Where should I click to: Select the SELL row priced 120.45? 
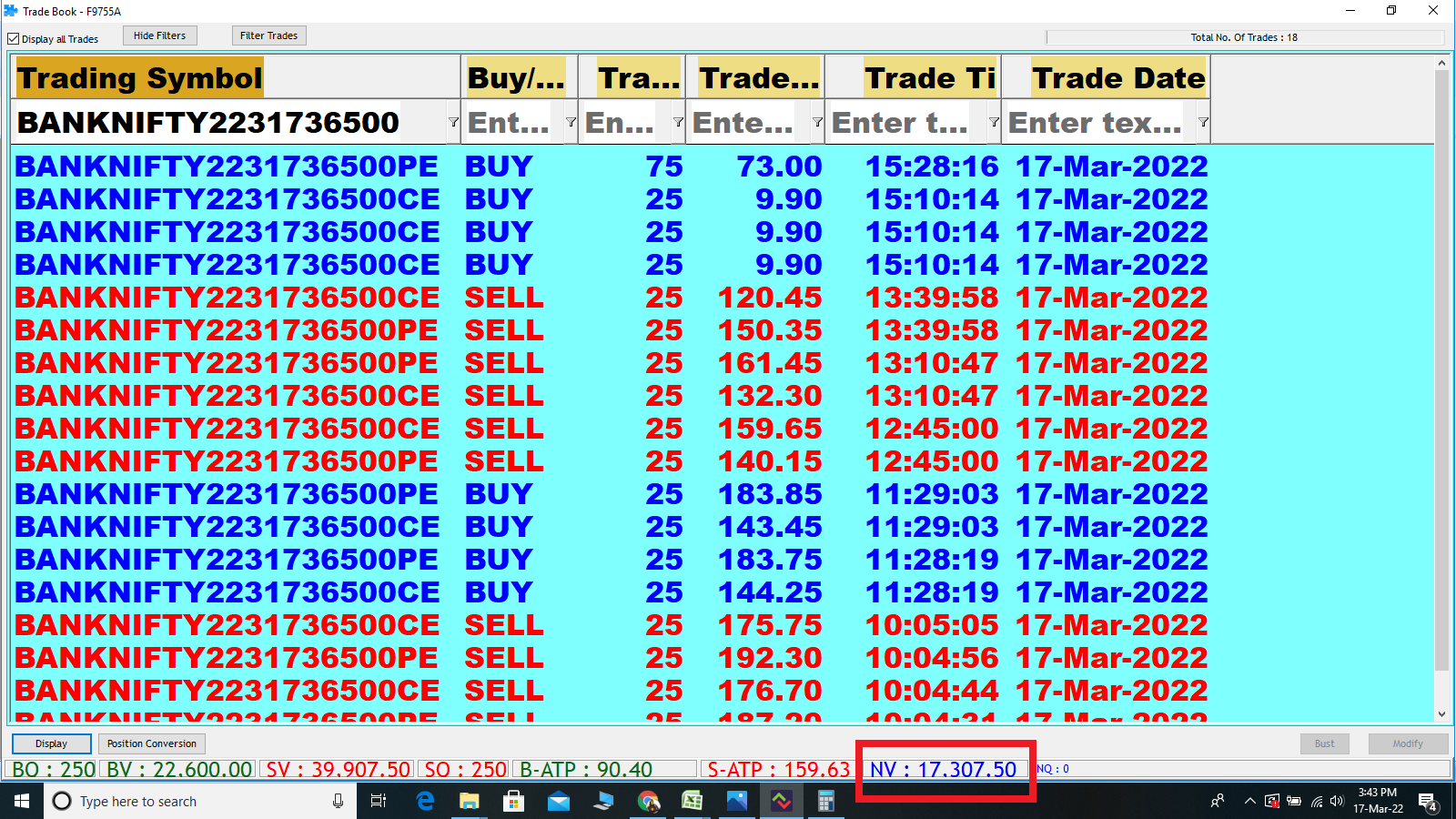pos(612,298)
